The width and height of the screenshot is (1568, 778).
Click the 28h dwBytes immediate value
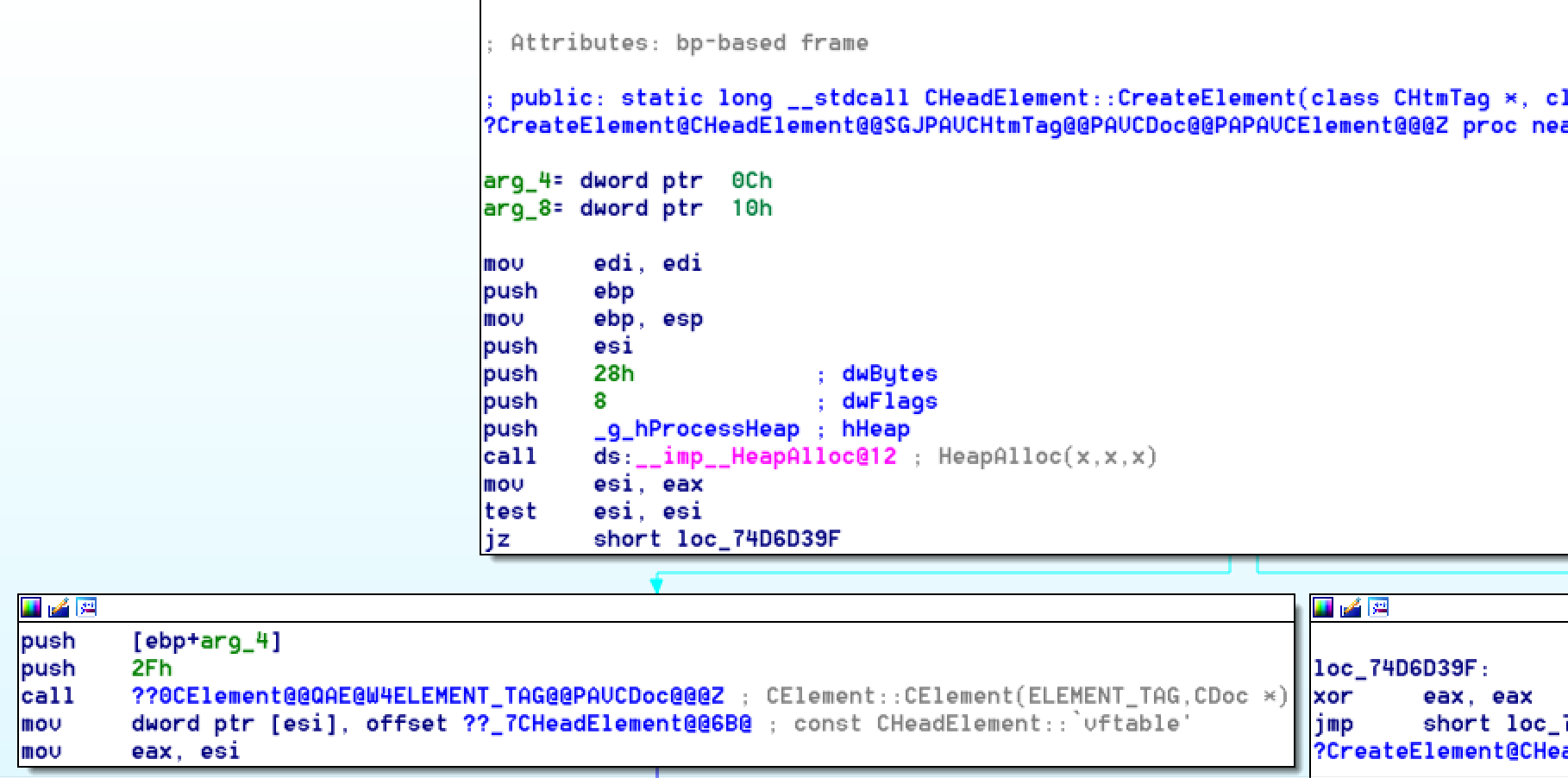[x=613, y=373]
